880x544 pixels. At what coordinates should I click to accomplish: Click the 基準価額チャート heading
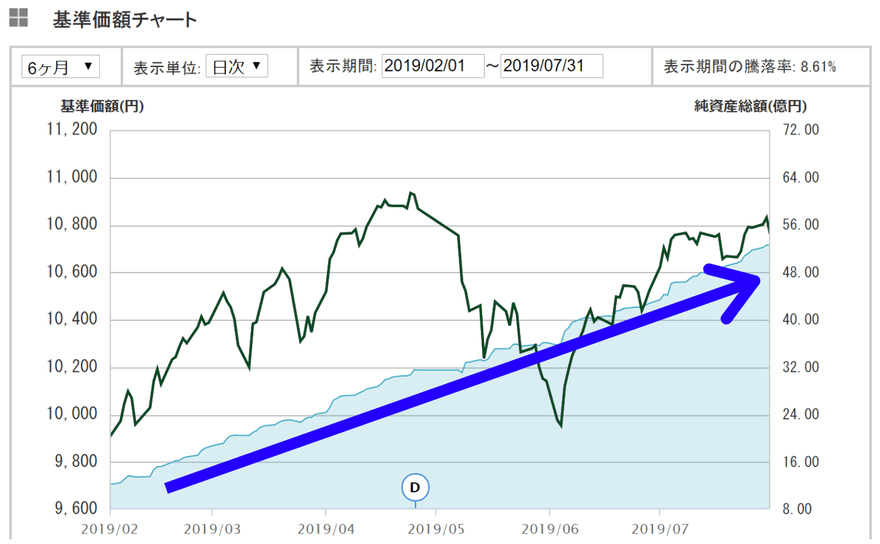(125, 20)
